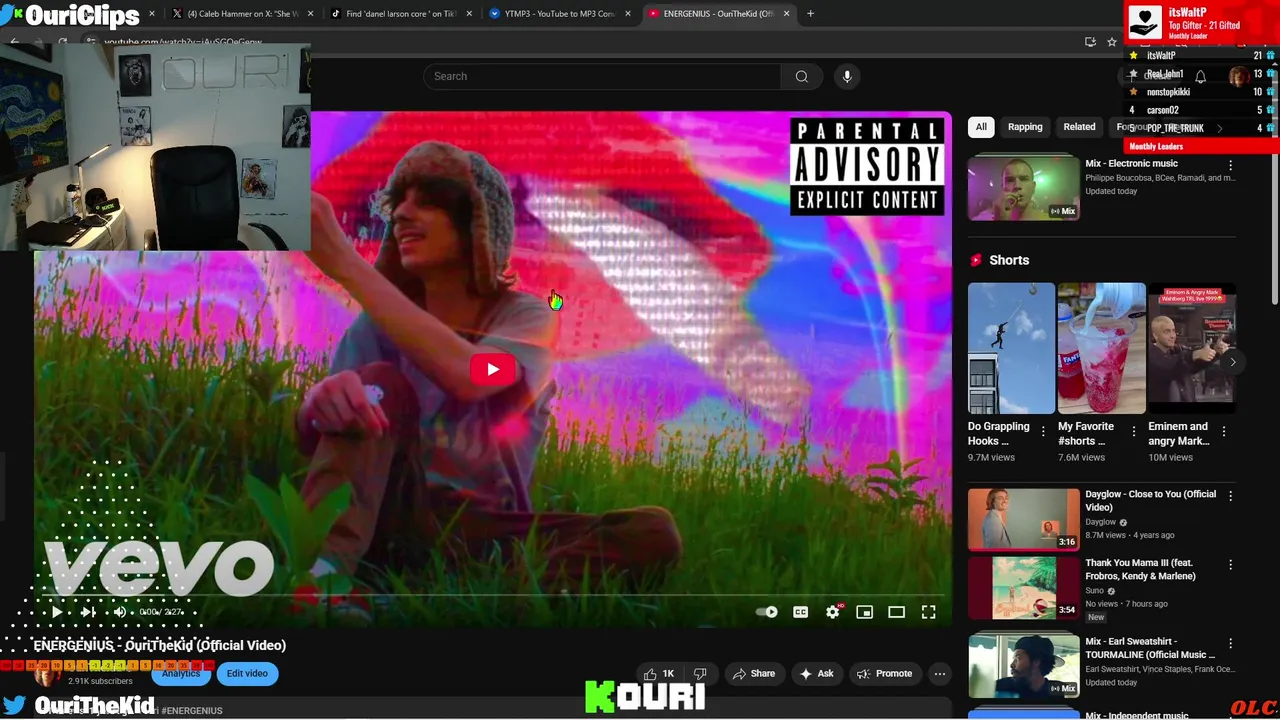Close the ENERGENIUS browser tab
Image resolution: width=1280 pixels, height=720 pixels.
(786, 14)
